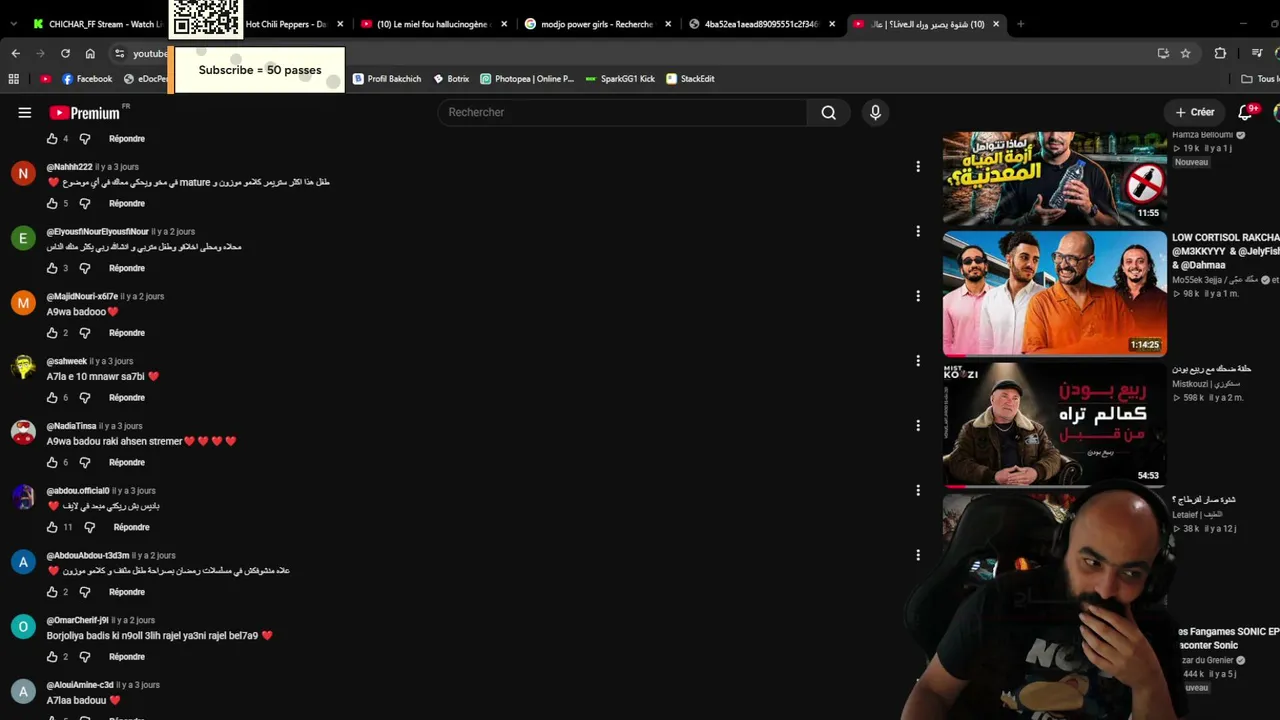Open the browser extensions puzzle icon

pyautogui.click(x=1220, y=53)
